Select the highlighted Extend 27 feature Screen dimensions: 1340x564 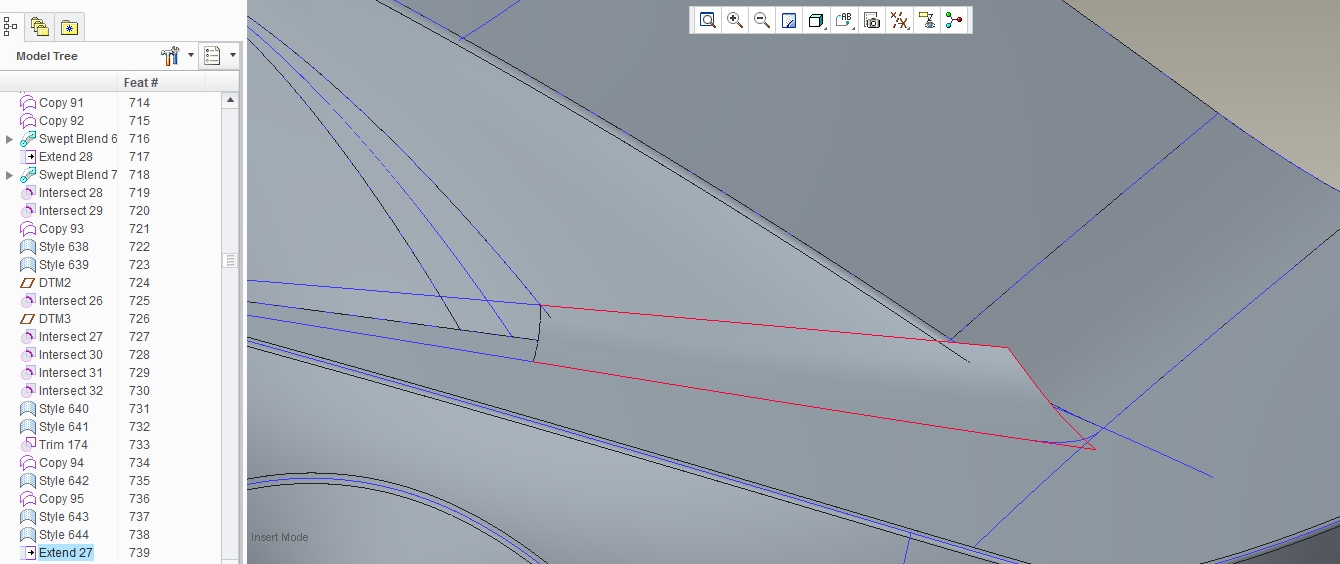coord(65,553)
